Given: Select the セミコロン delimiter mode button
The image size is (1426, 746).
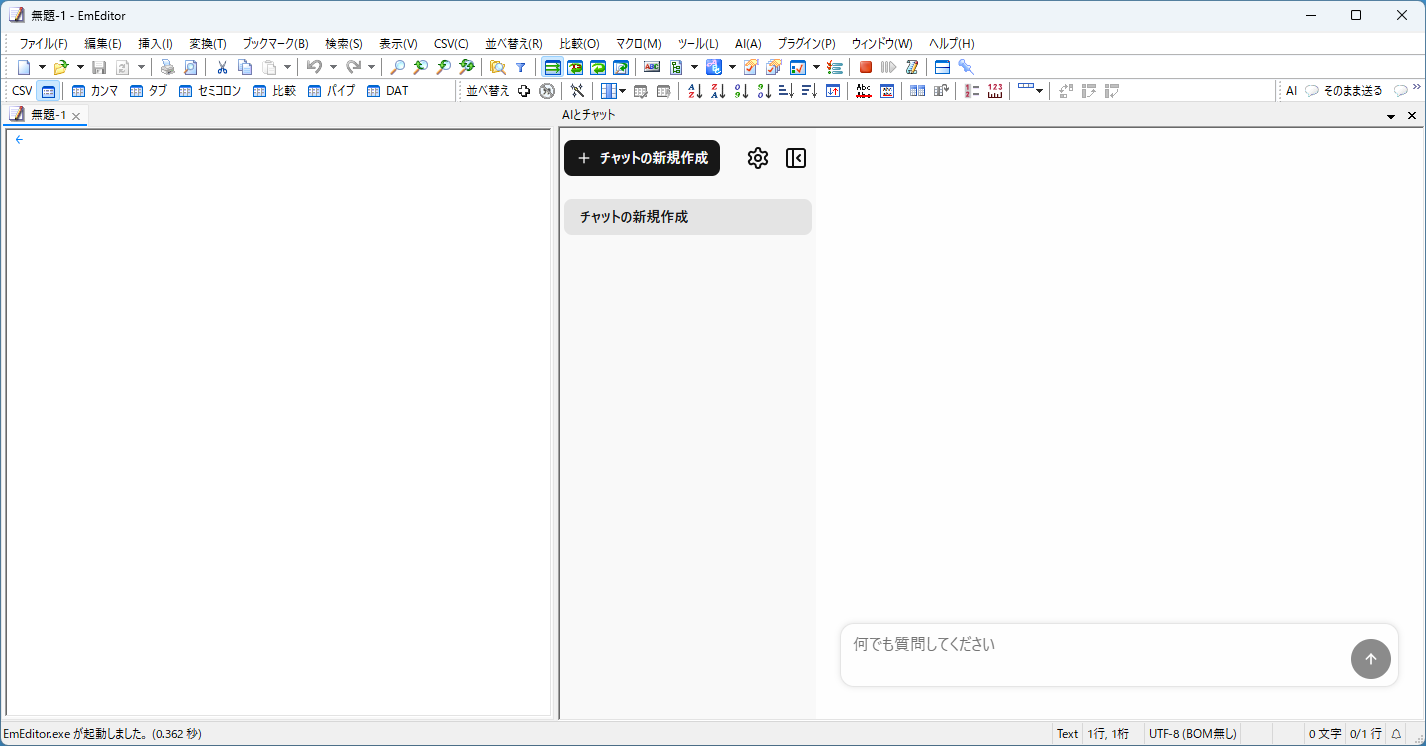Looking at the screenshot, I should [x=210, y=91].
